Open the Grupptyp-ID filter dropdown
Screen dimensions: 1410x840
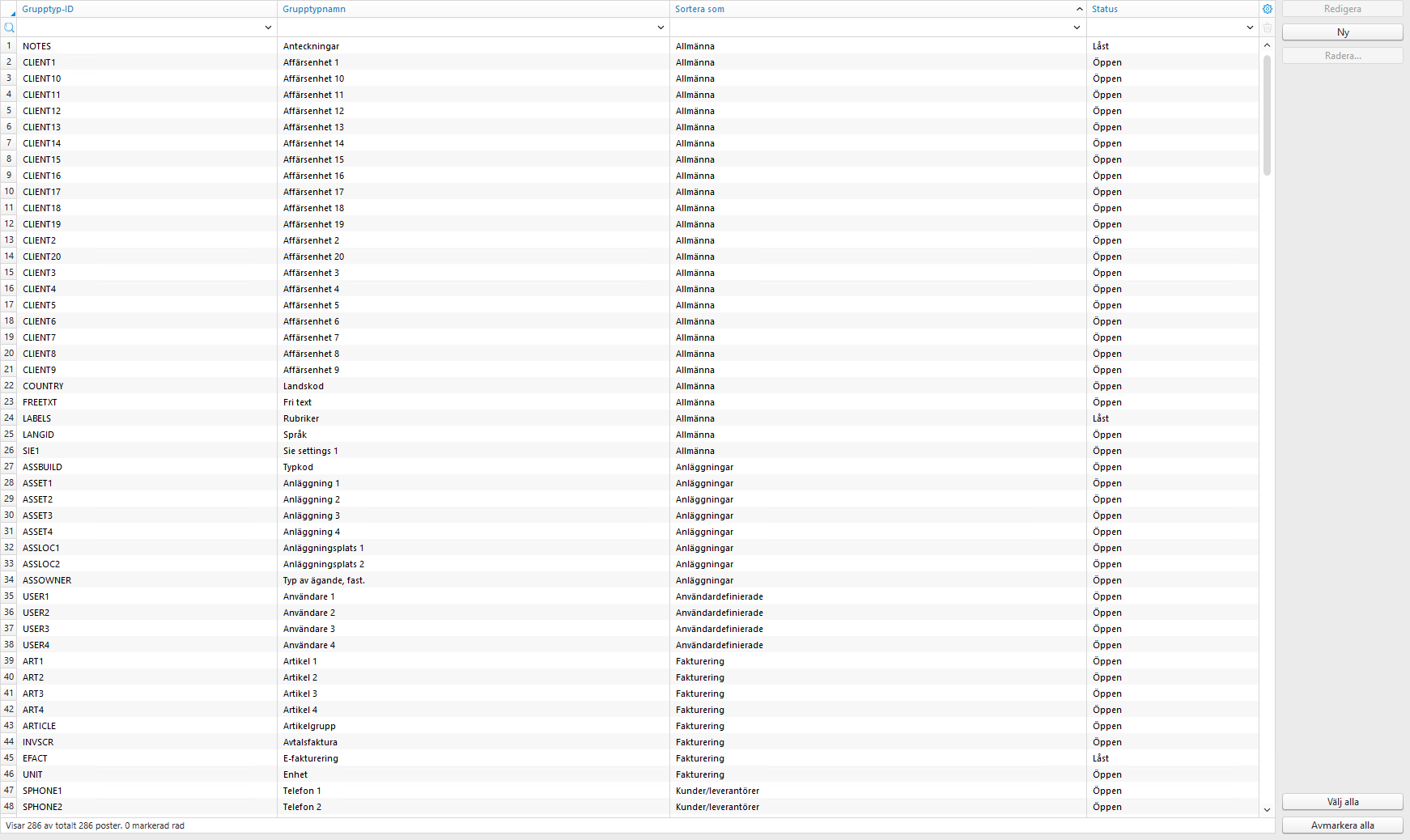coord(268,28)
